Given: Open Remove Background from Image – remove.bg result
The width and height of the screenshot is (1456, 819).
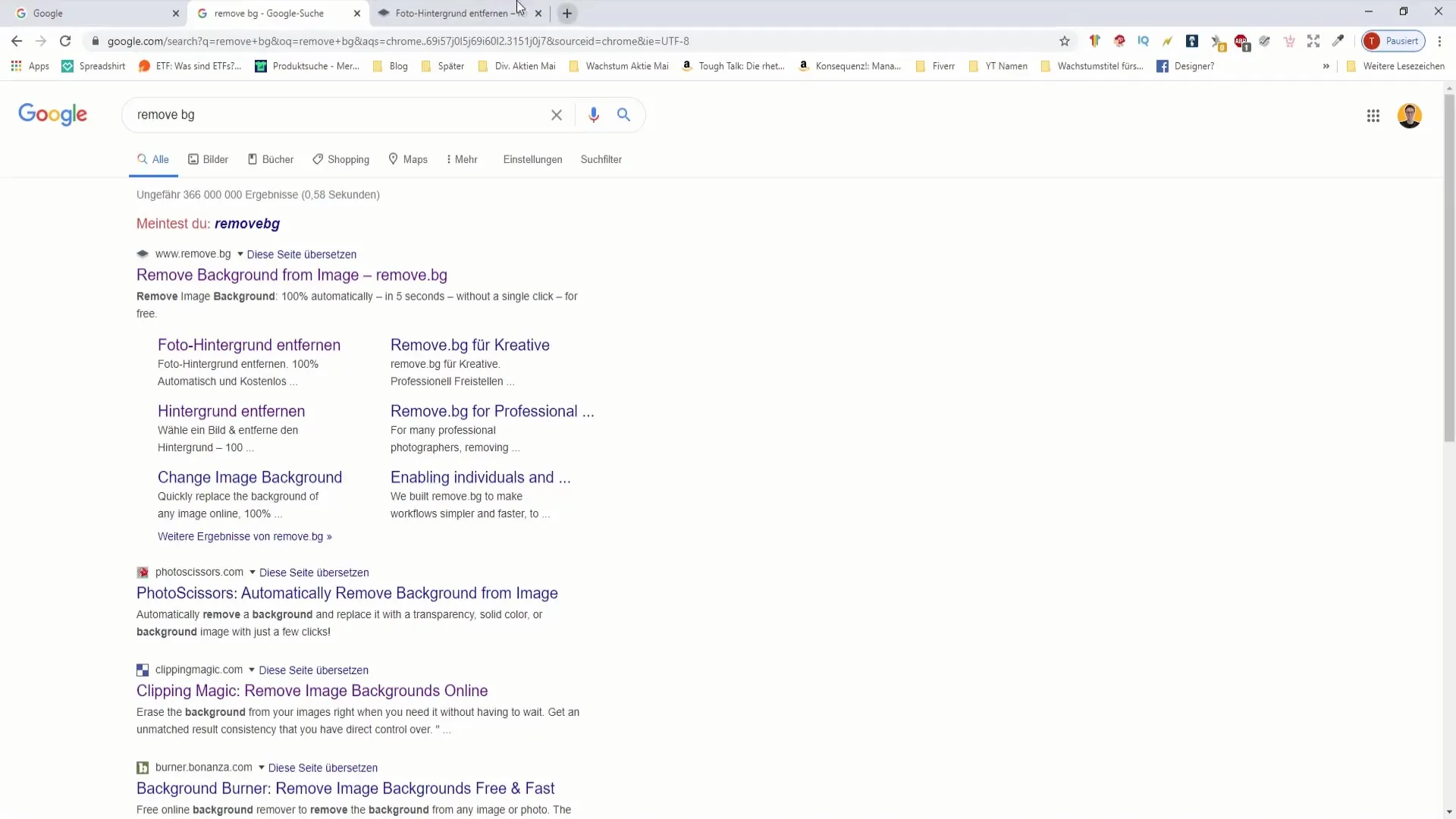Looking at the screenshot, I should click(292, 275).
